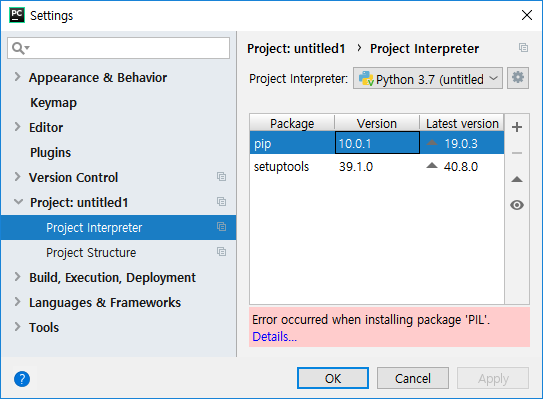543x399 pixels.
Task: Click the minus icon to uninstall package
Action: coord(517,153)
